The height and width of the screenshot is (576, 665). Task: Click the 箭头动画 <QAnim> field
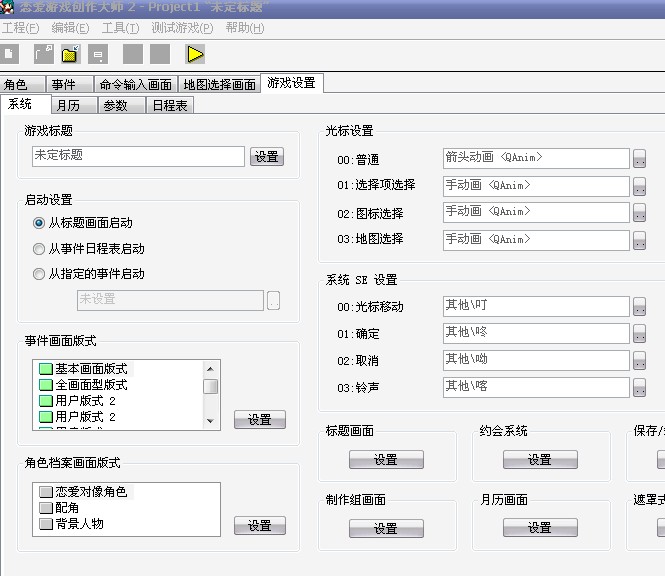536,158
